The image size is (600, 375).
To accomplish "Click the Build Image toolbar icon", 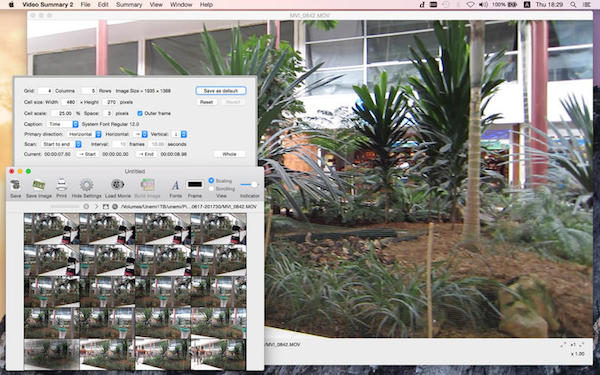I will point(147,185).
